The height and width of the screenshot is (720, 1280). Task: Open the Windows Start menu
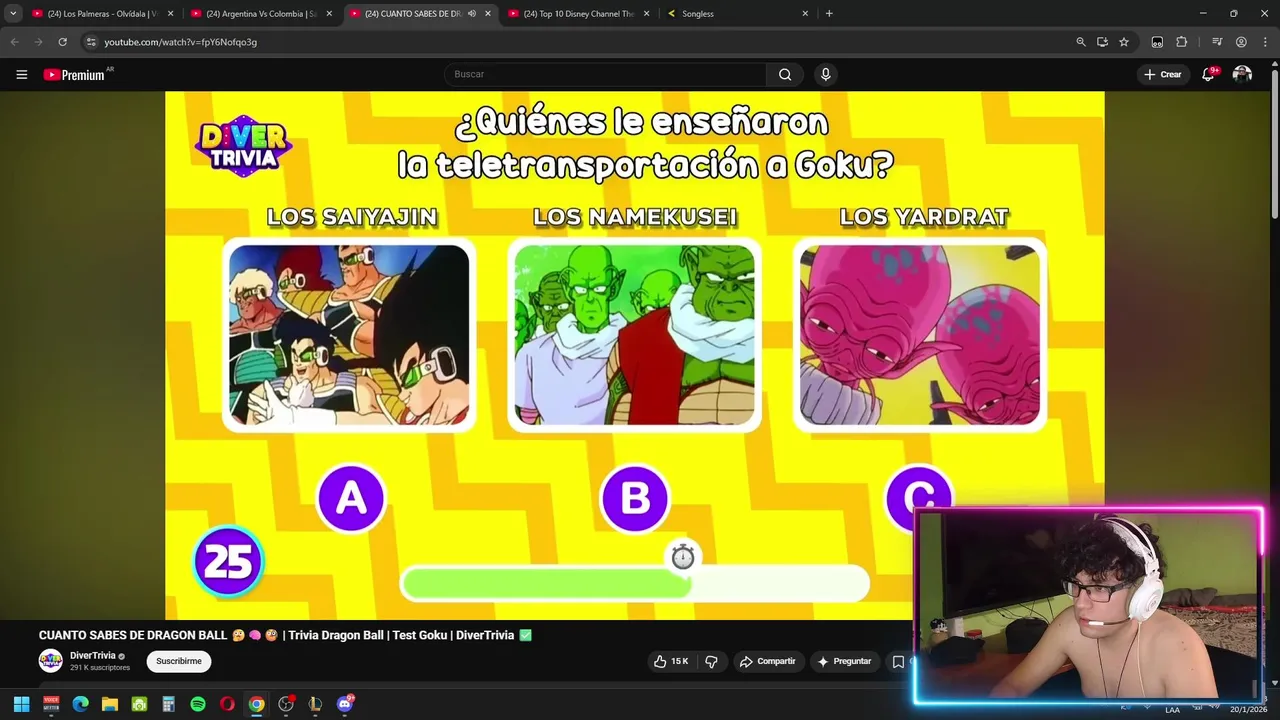pos(21,704)
